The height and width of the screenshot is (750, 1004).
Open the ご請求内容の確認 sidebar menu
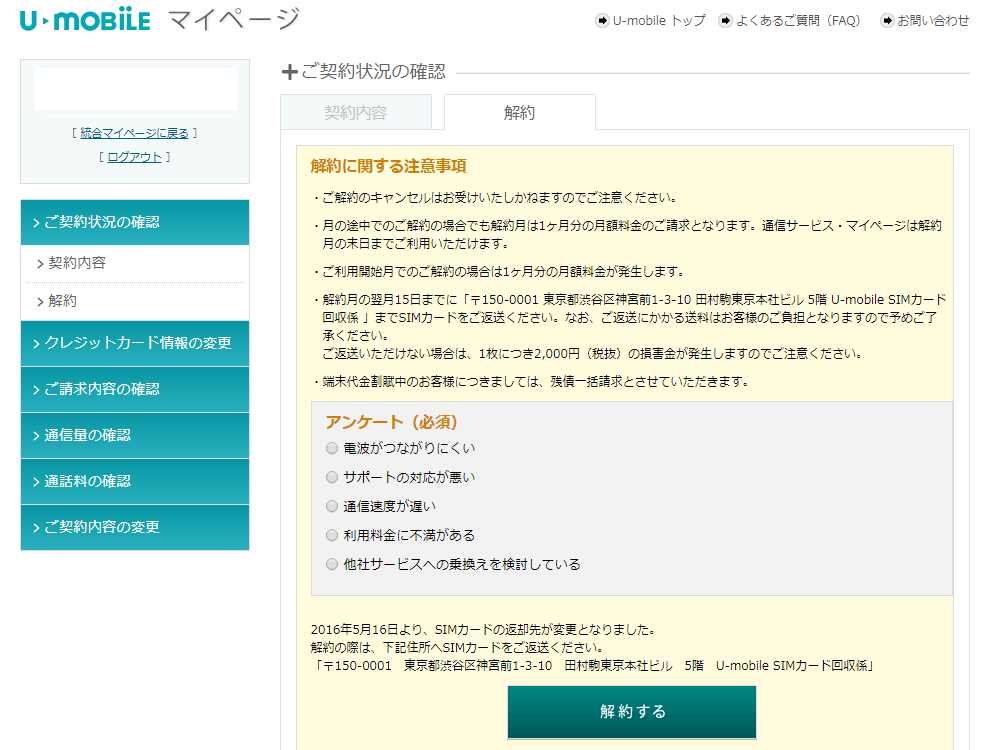[134, 390]
